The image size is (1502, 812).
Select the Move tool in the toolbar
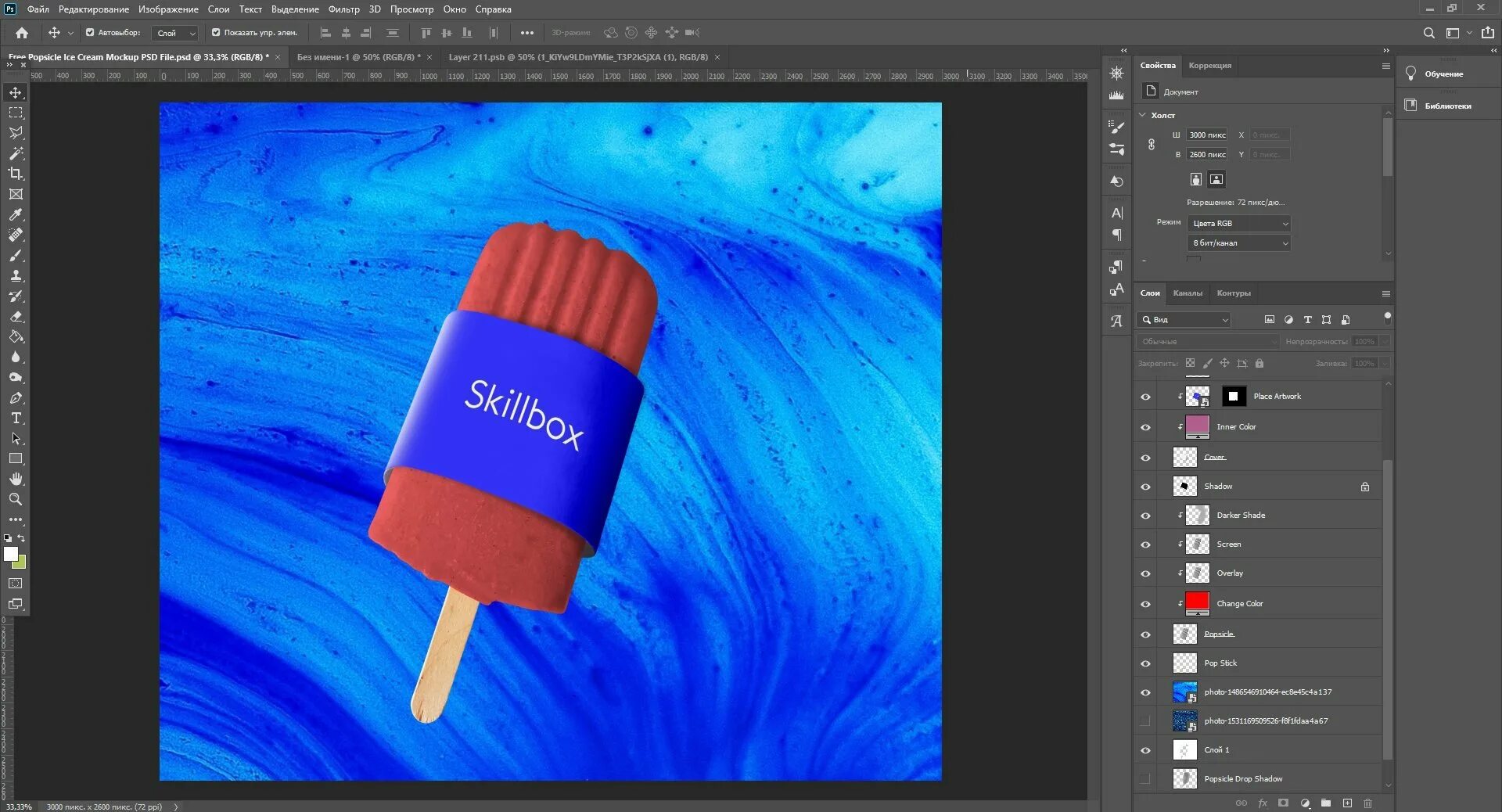pos(16,92)
